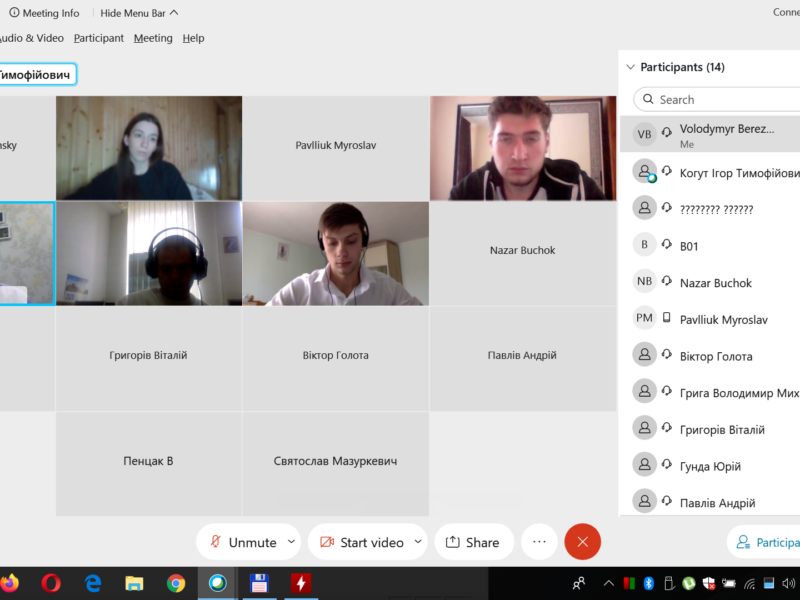Open the Participant menu

point(98,38)
